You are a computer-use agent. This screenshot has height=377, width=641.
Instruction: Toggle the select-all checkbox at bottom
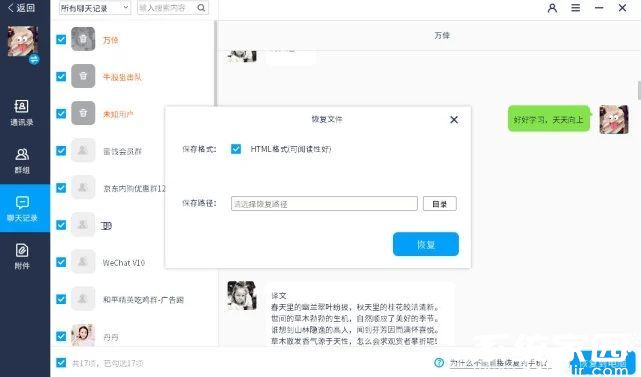pyautogui.click(x=61, y=363)
